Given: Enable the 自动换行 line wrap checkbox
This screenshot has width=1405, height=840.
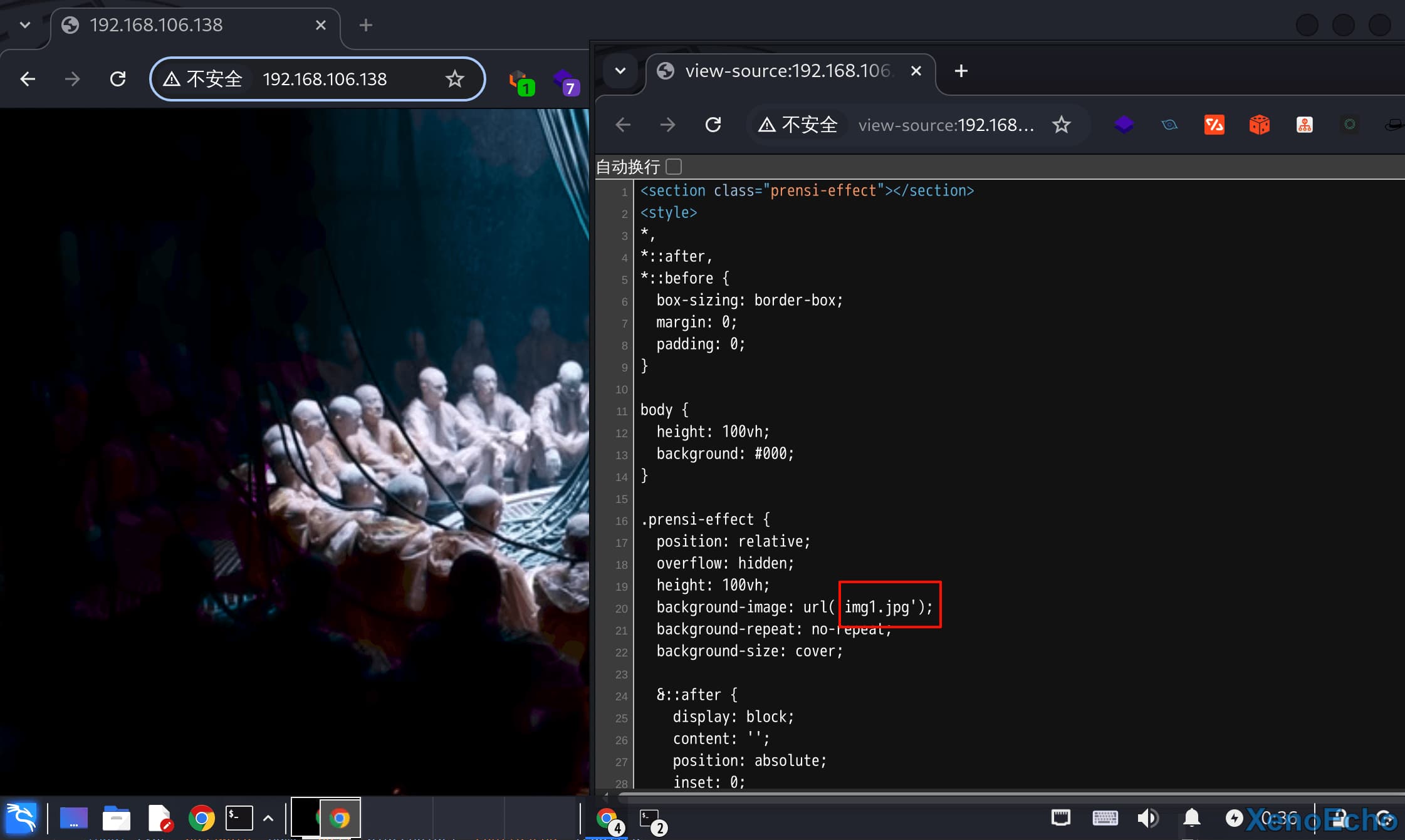Looking at the screenshot, I should click(674, 167).
